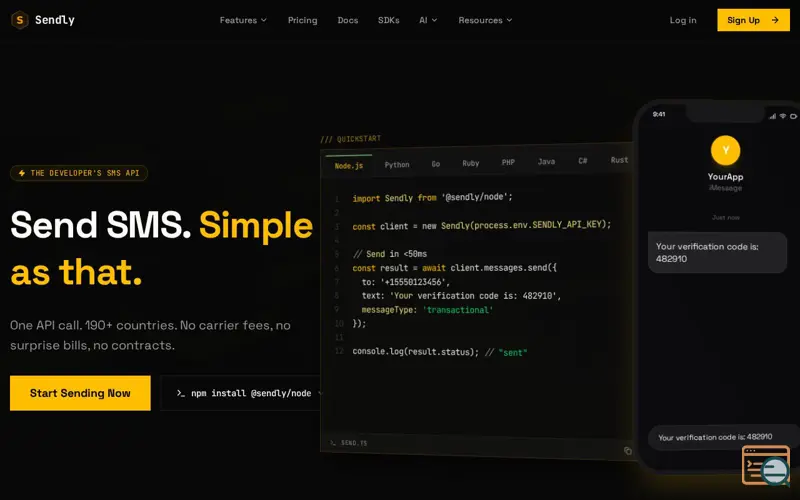Click the console.log(result.status) code line
This screenshot has width=800, height=500.
(439, 352)
